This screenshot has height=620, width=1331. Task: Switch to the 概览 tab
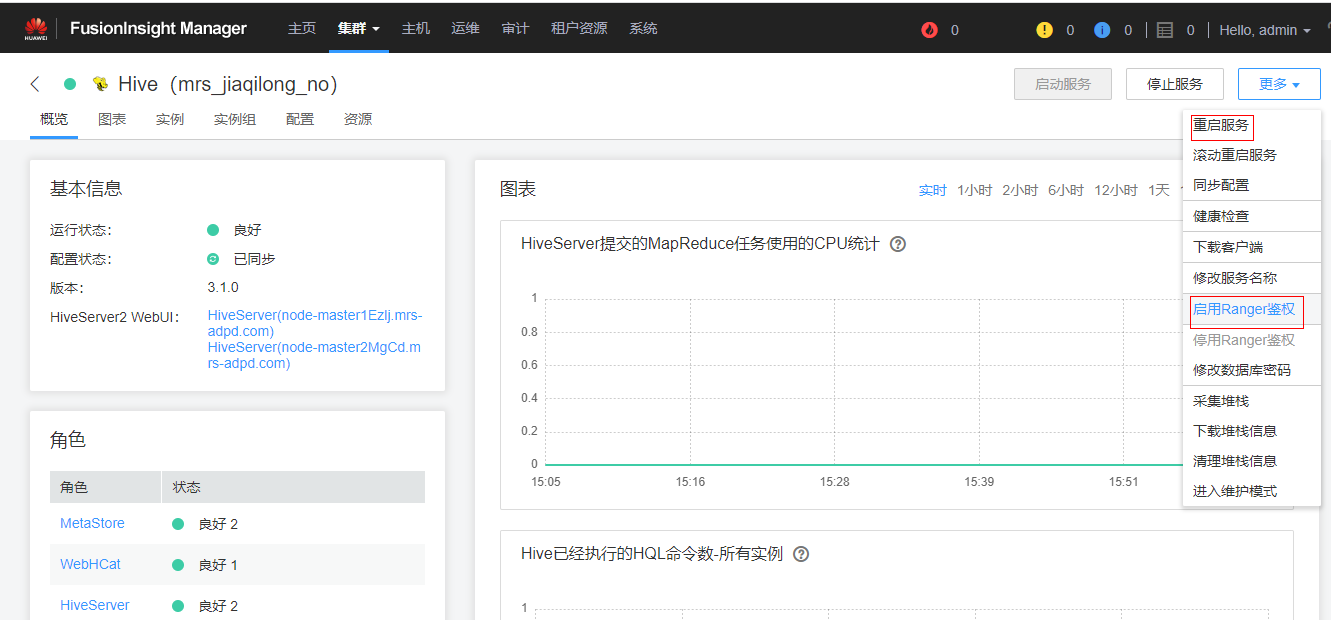pos(54,119)
